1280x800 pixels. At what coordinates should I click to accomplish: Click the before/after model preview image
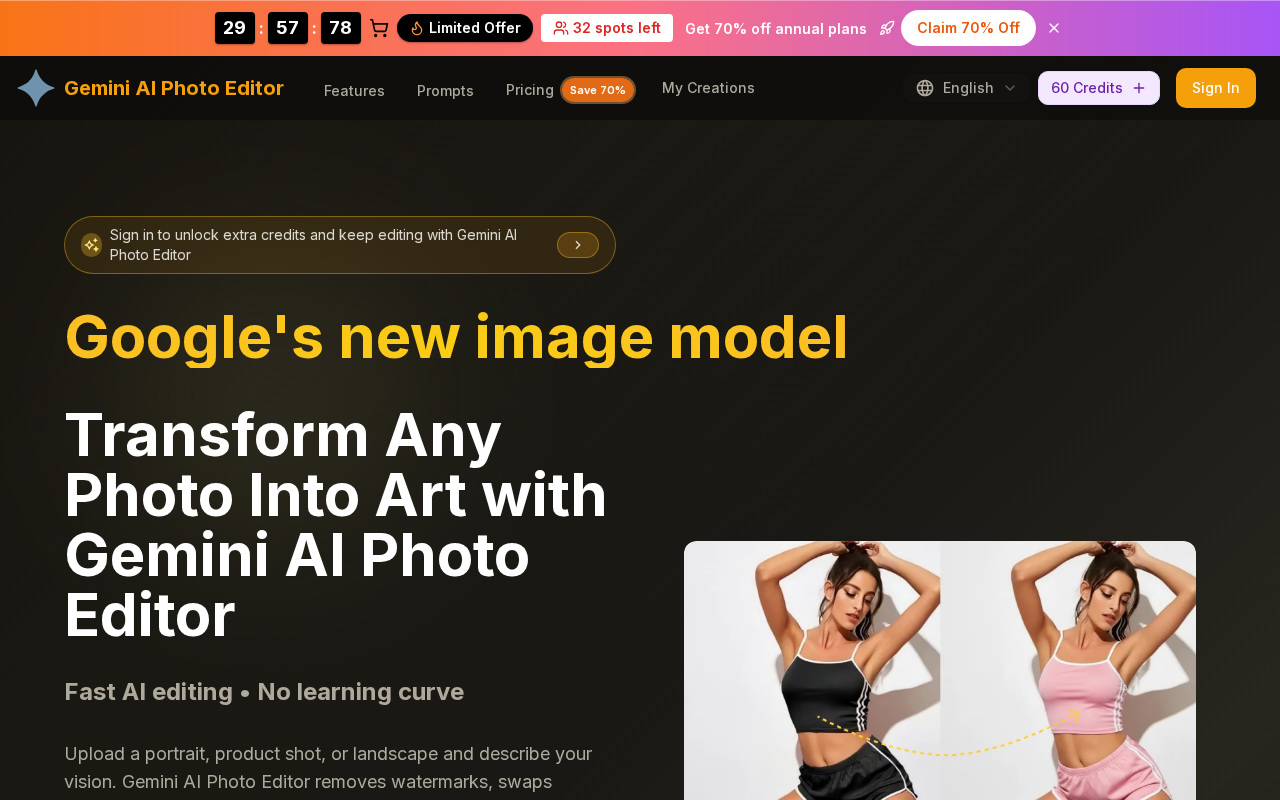(x=940, y=670)
